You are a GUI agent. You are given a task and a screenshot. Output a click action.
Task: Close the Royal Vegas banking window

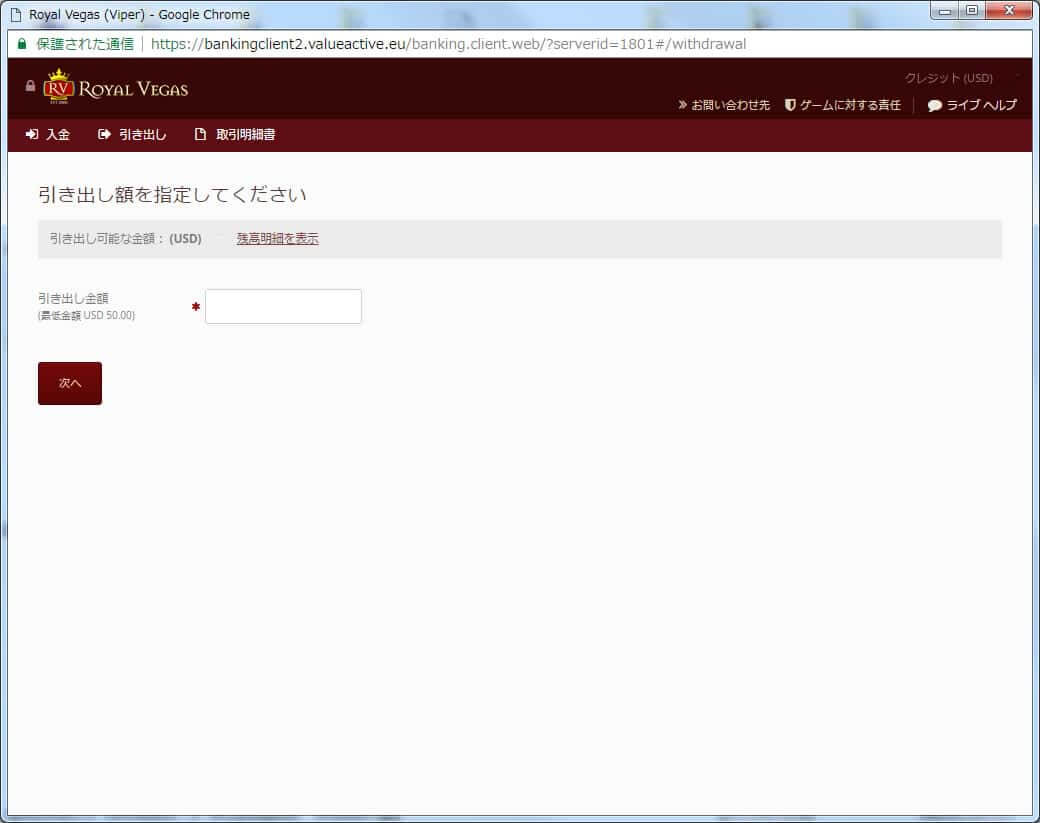pos(1008,11)
